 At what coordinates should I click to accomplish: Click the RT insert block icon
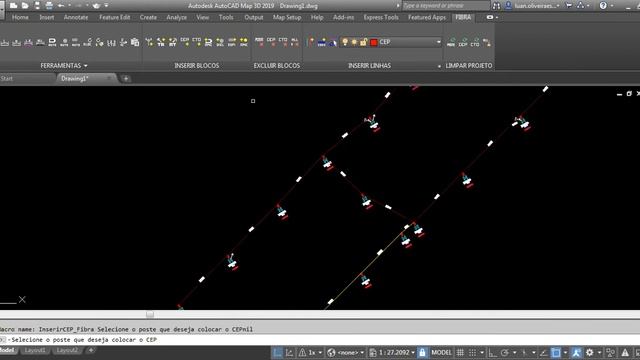(x=173, y=42)
